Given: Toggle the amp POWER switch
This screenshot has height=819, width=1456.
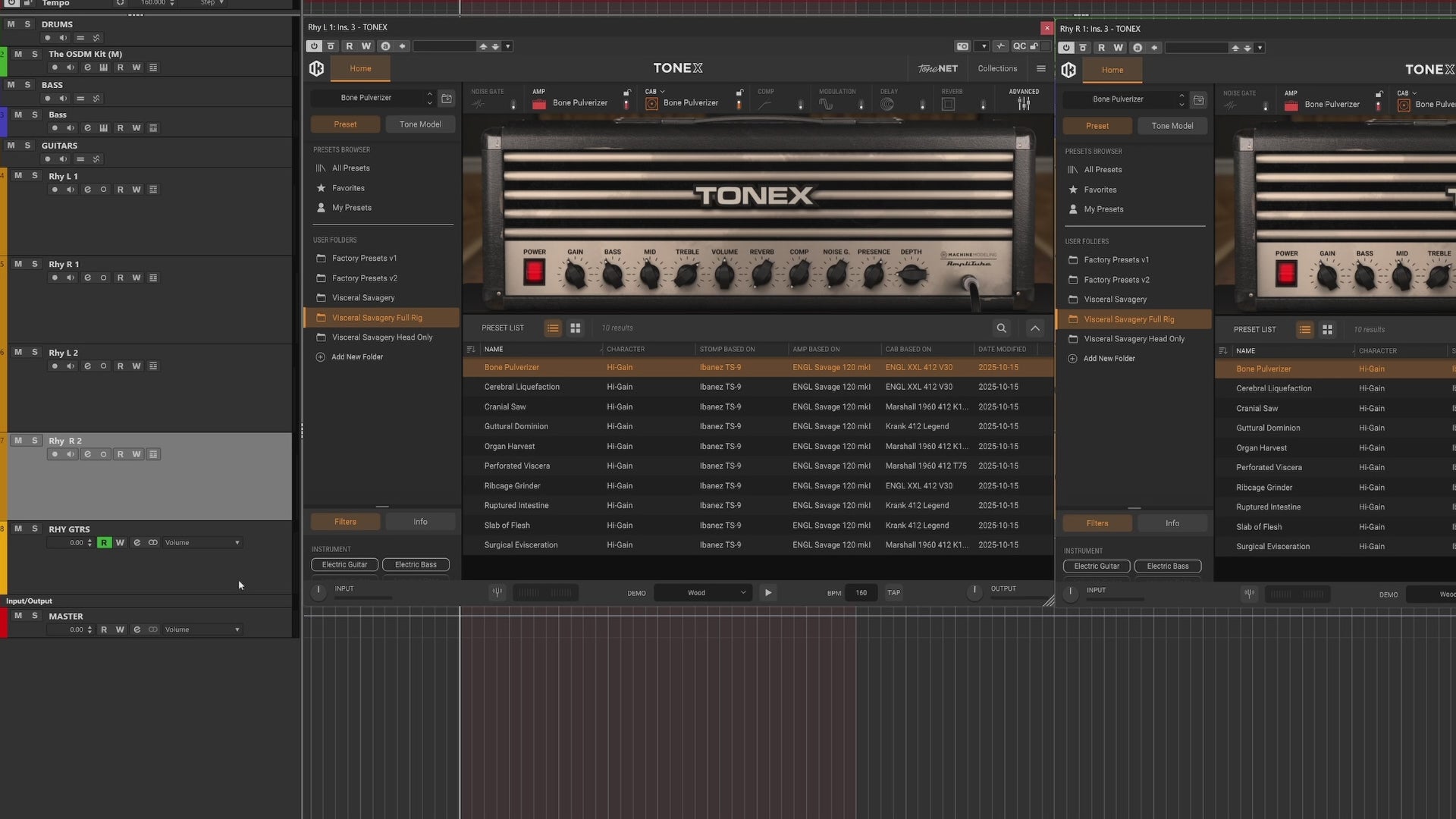Looking at the screenshot, I should coord(534,272).
